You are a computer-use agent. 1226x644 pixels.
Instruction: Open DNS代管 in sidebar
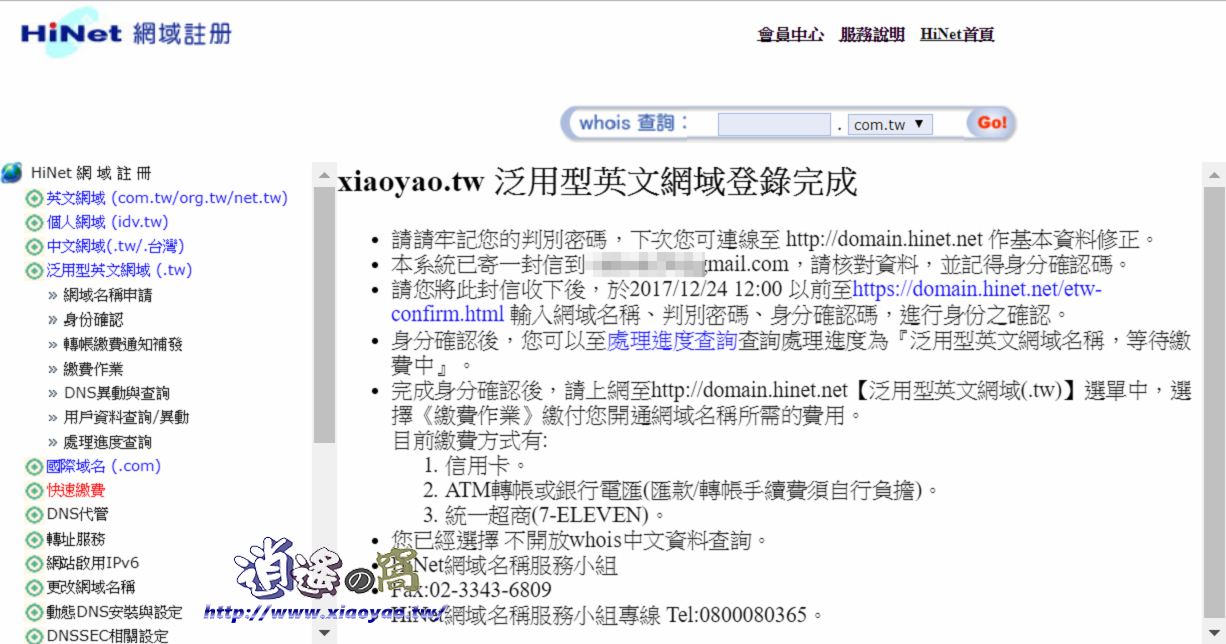click(x=77, y=514)
